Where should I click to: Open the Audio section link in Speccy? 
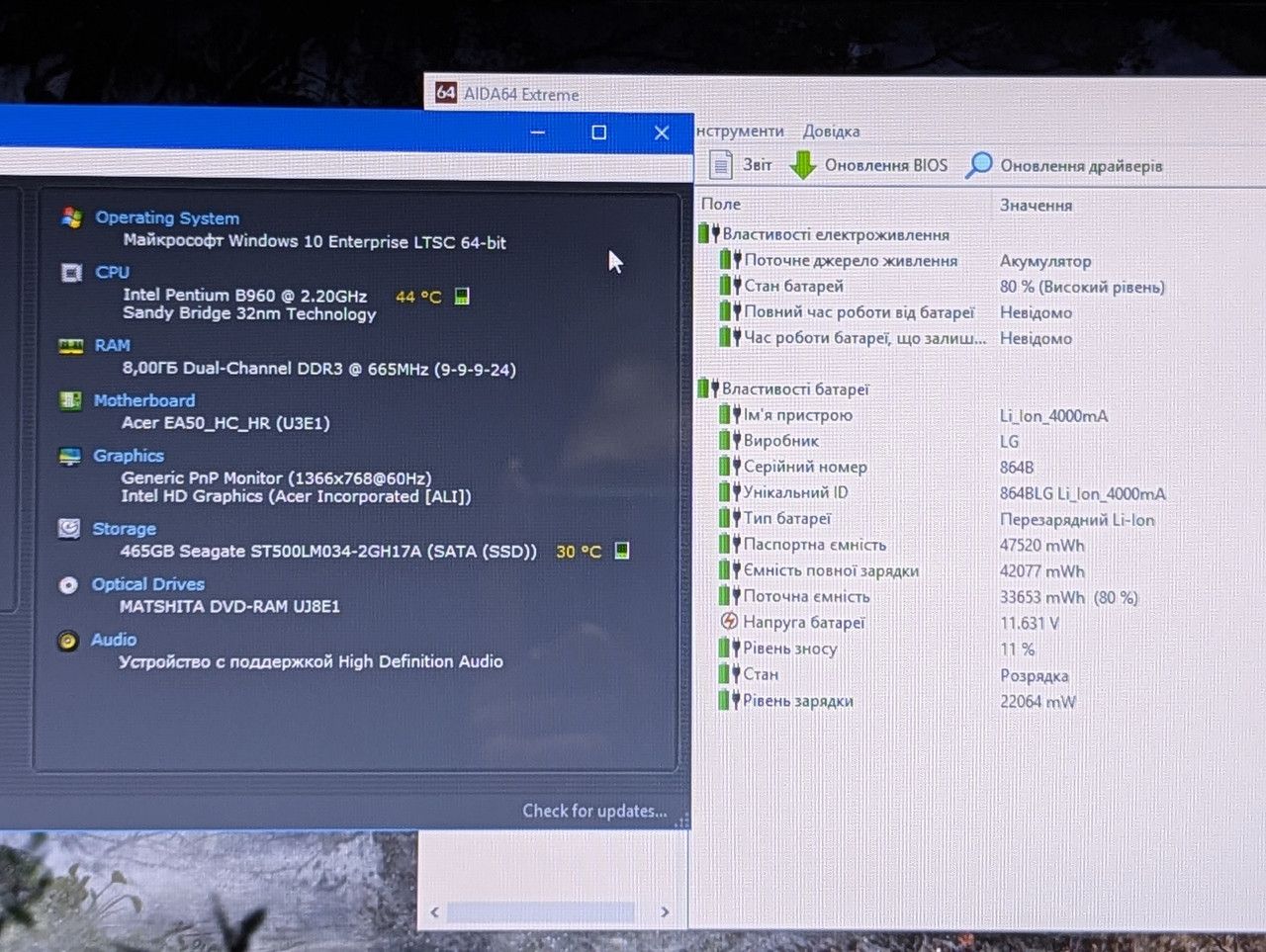[x=114, y=640]
